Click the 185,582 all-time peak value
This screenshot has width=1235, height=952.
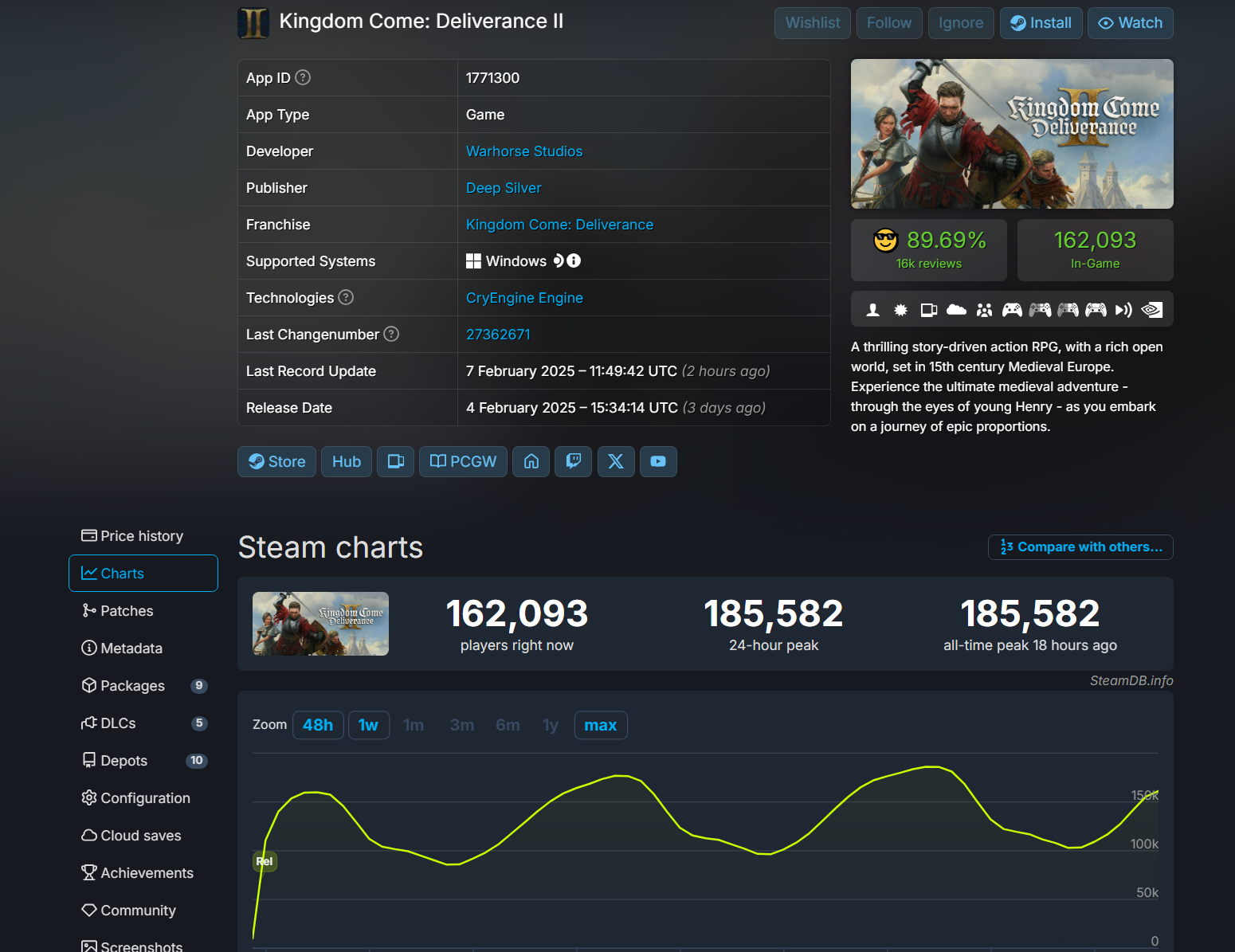point(1029,614)
